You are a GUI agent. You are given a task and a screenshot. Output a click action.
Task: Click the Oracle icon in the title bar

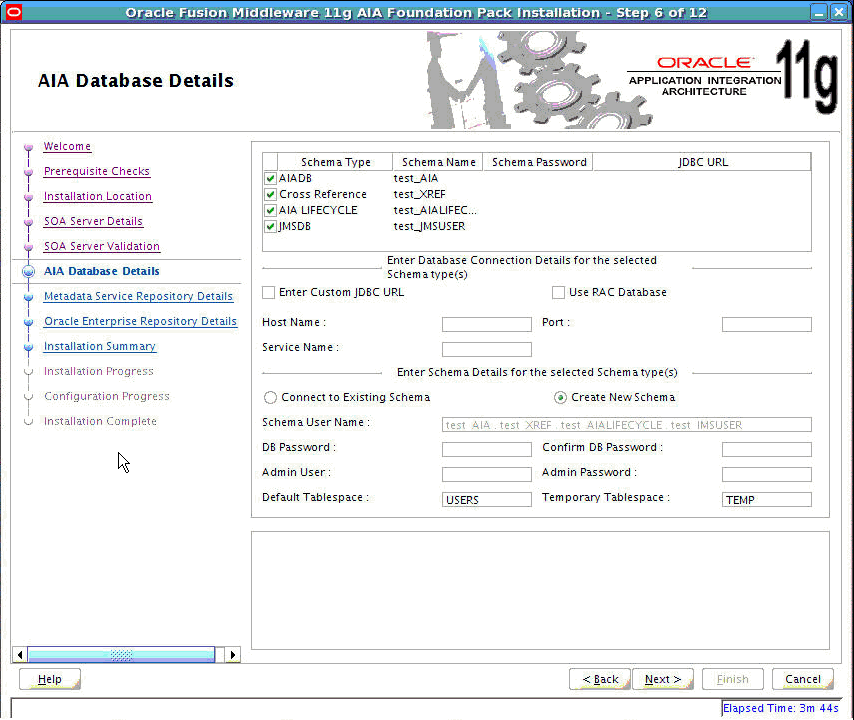point(13,12)
